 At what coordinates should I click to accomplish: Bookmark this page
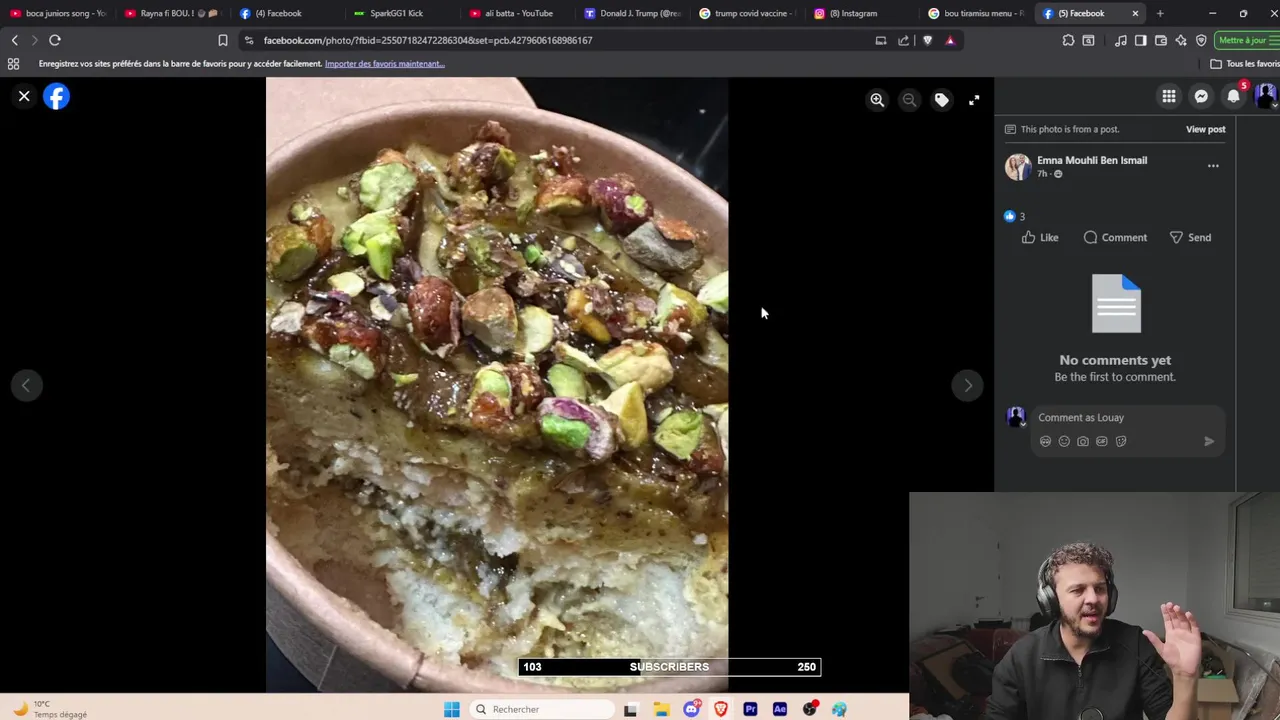point(223,40)
